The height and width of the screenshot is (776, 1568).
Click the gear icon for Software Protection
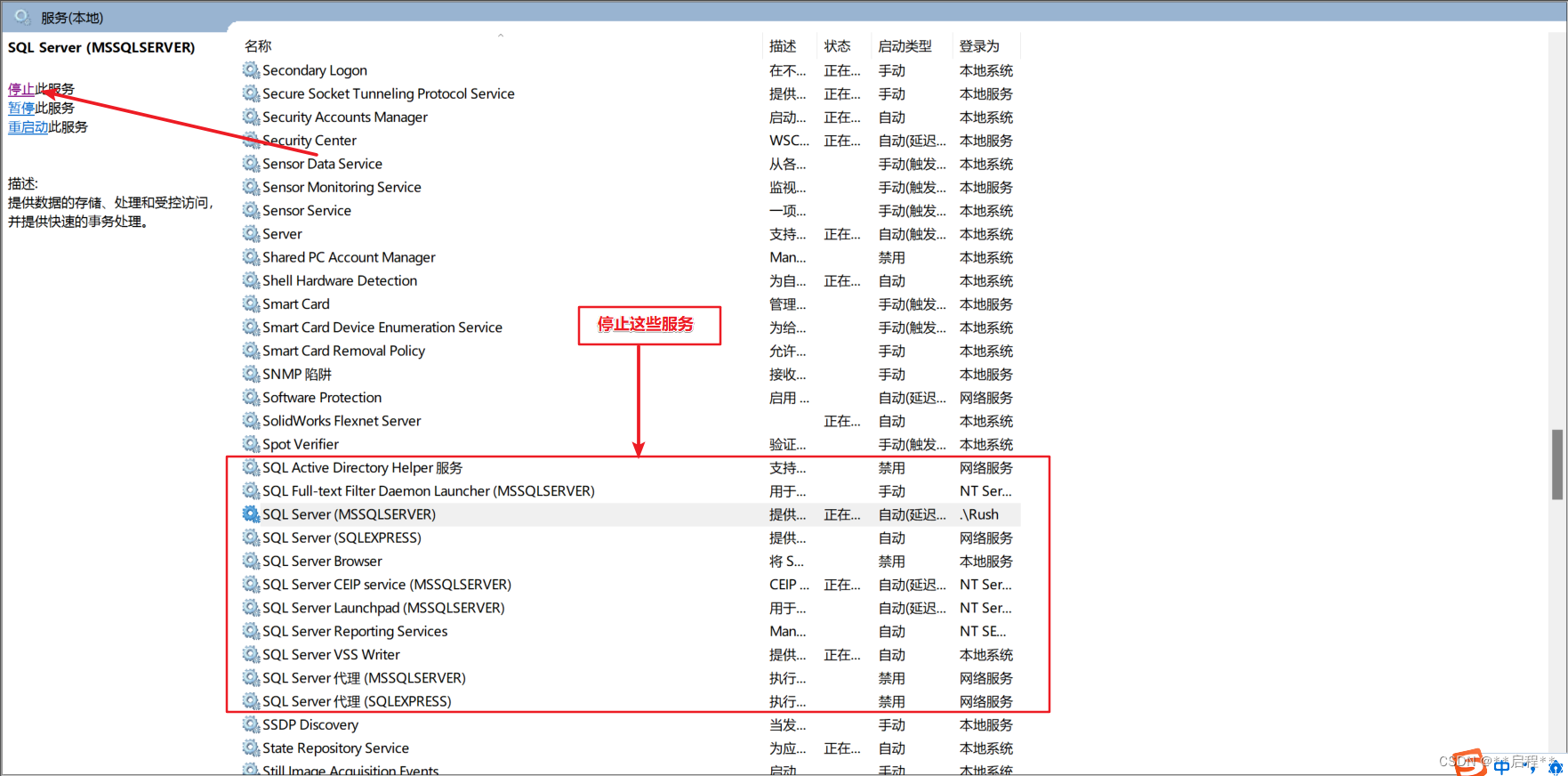point(251,397)
